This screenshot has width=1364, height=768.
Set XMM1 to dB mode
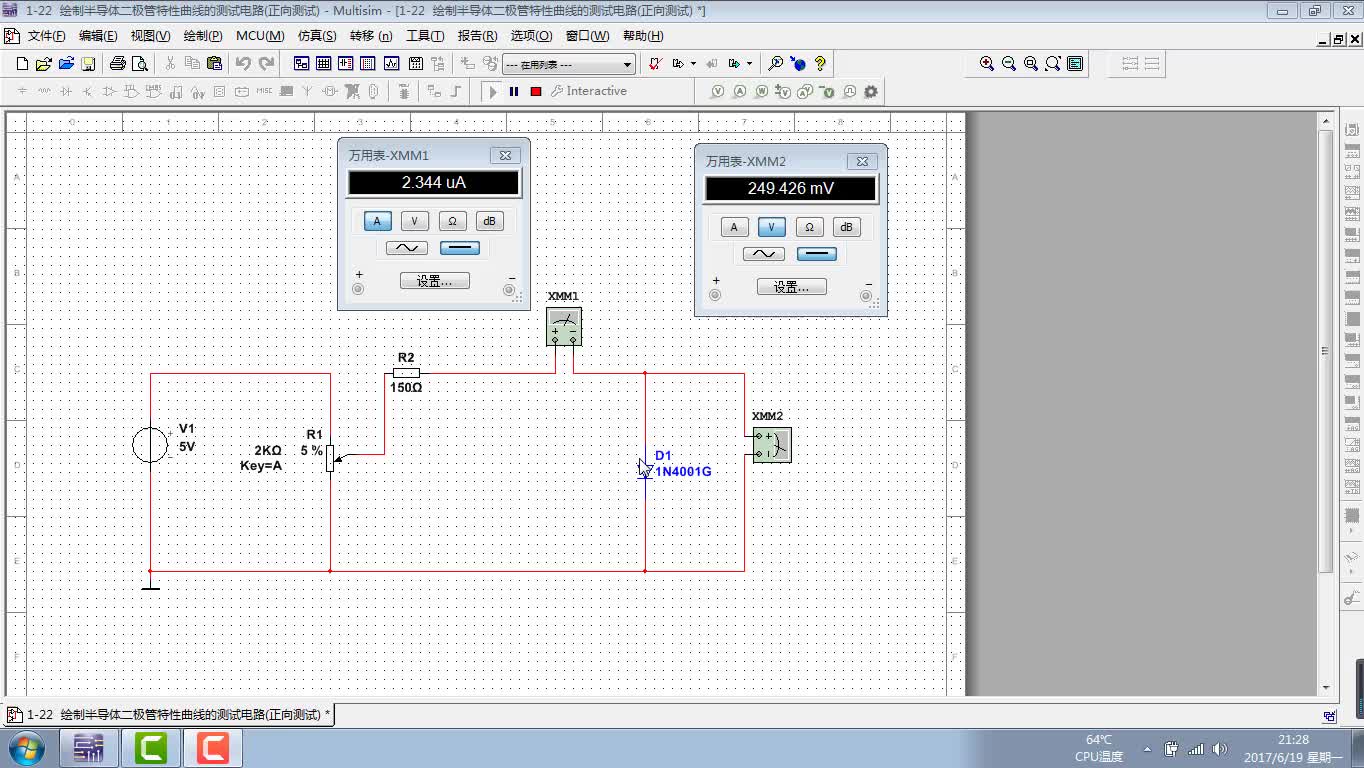point(489,221)
